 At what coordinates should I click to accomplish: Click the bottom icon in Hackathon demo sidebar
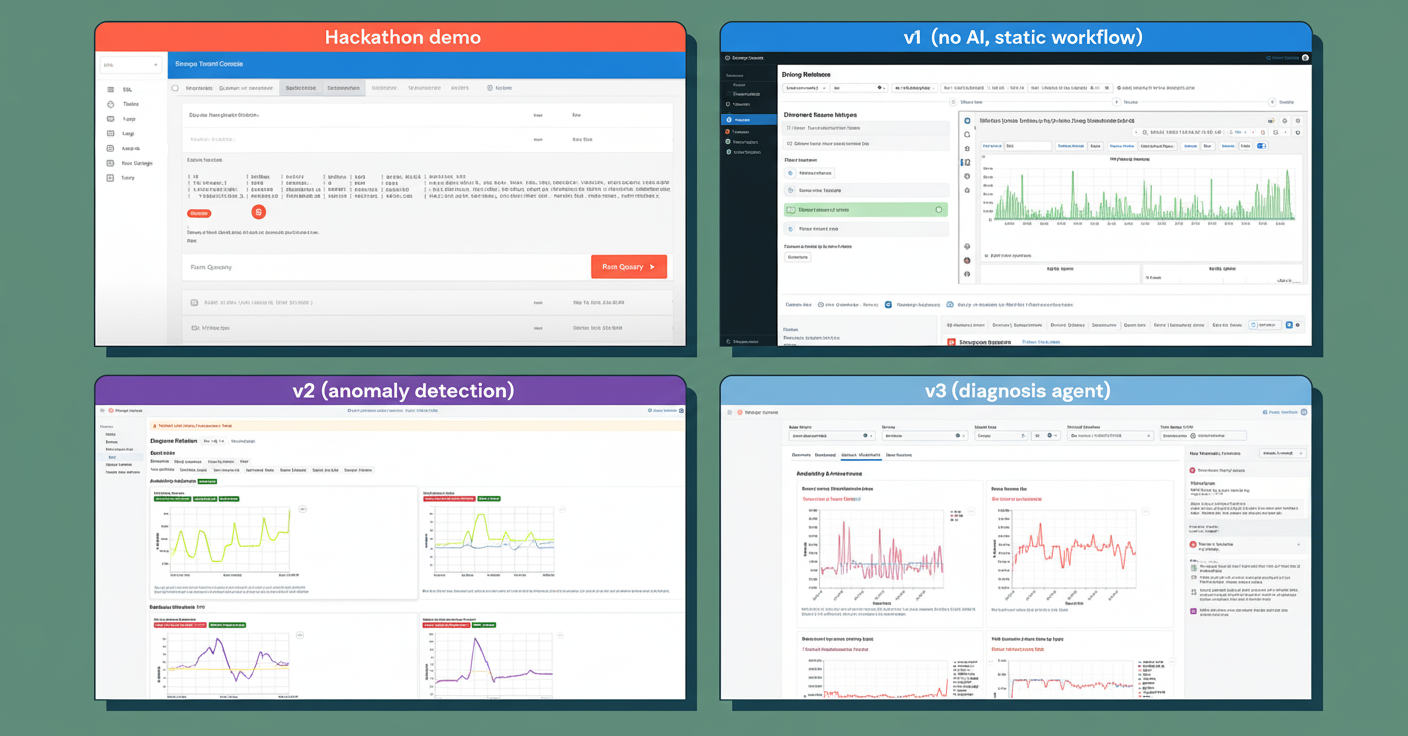[111, 178]
